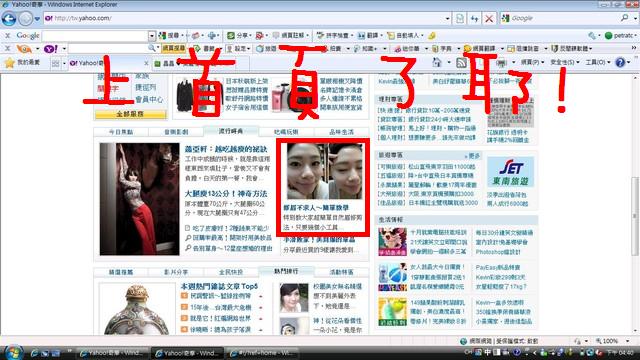
Task: Select the 影片分享 tab on the page
Action: click(x=176, y=272)
